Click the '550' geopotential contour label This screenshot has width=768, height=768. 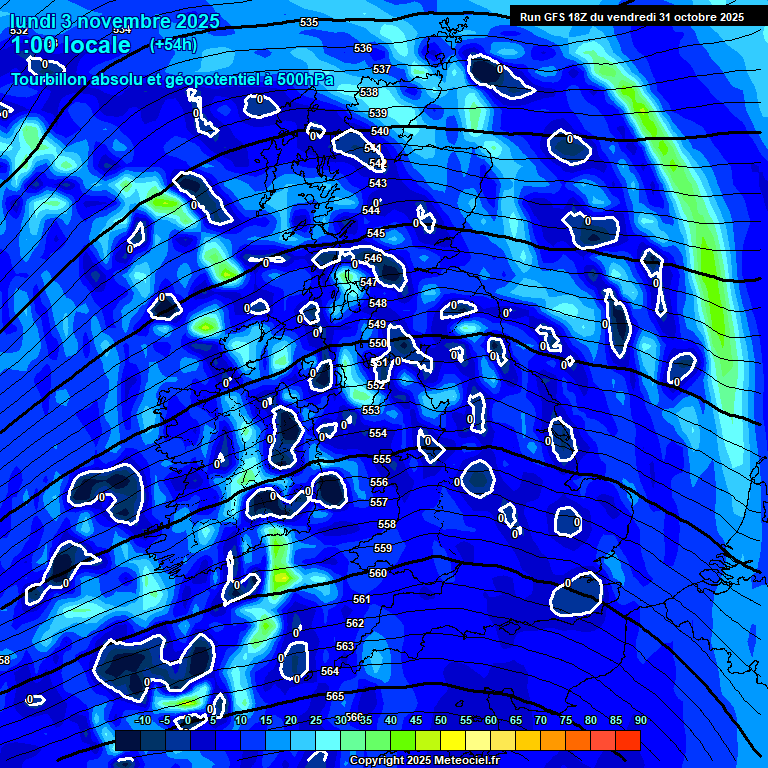coord(378,343)
